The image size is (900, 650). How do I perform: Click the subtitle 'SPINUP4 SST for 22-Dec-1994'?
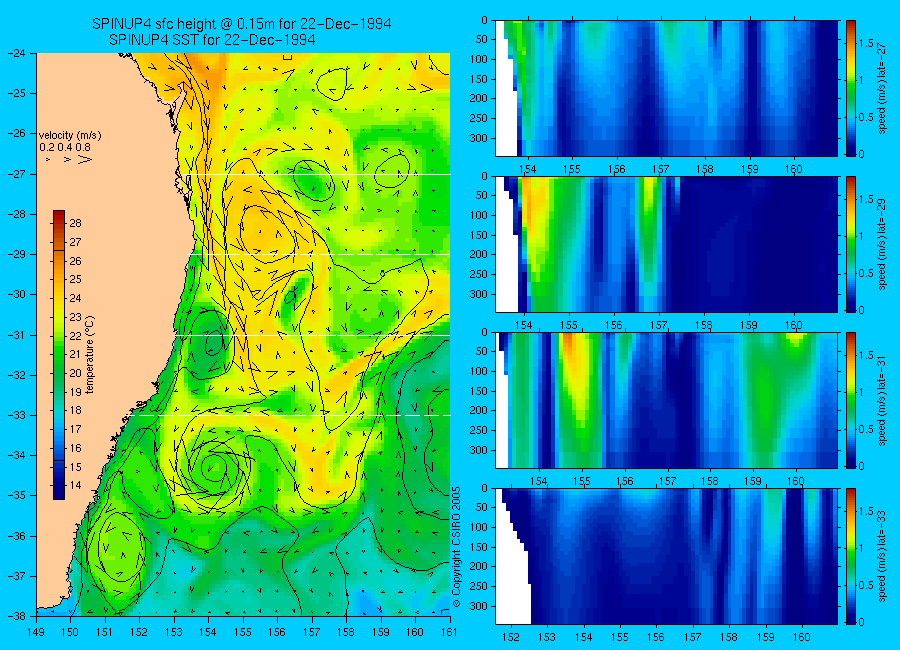pos(212,40)
